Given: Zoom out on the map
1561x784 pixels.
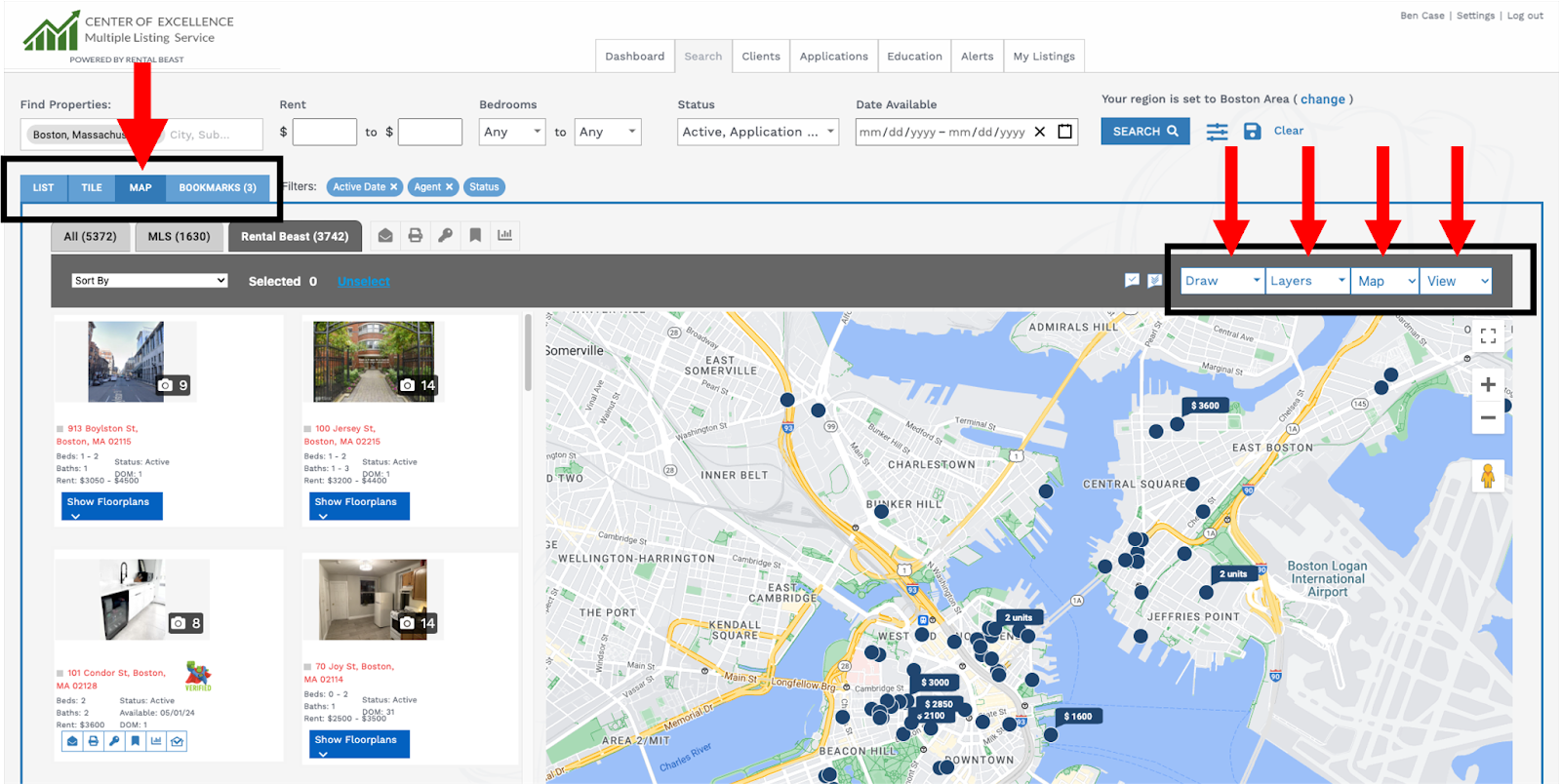Looking at the screenshot, I should click(x=1488, y=417).
